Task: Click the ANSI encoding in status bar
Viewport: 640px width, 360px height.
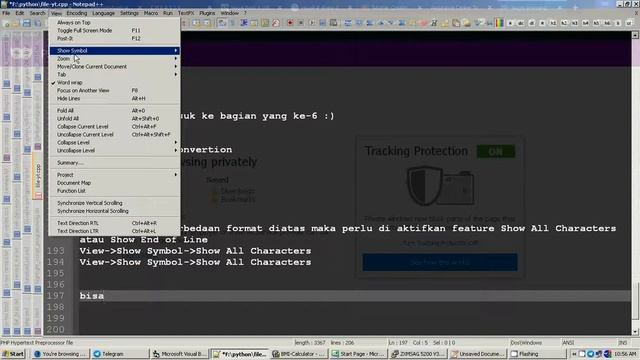Action: point(568,343)
